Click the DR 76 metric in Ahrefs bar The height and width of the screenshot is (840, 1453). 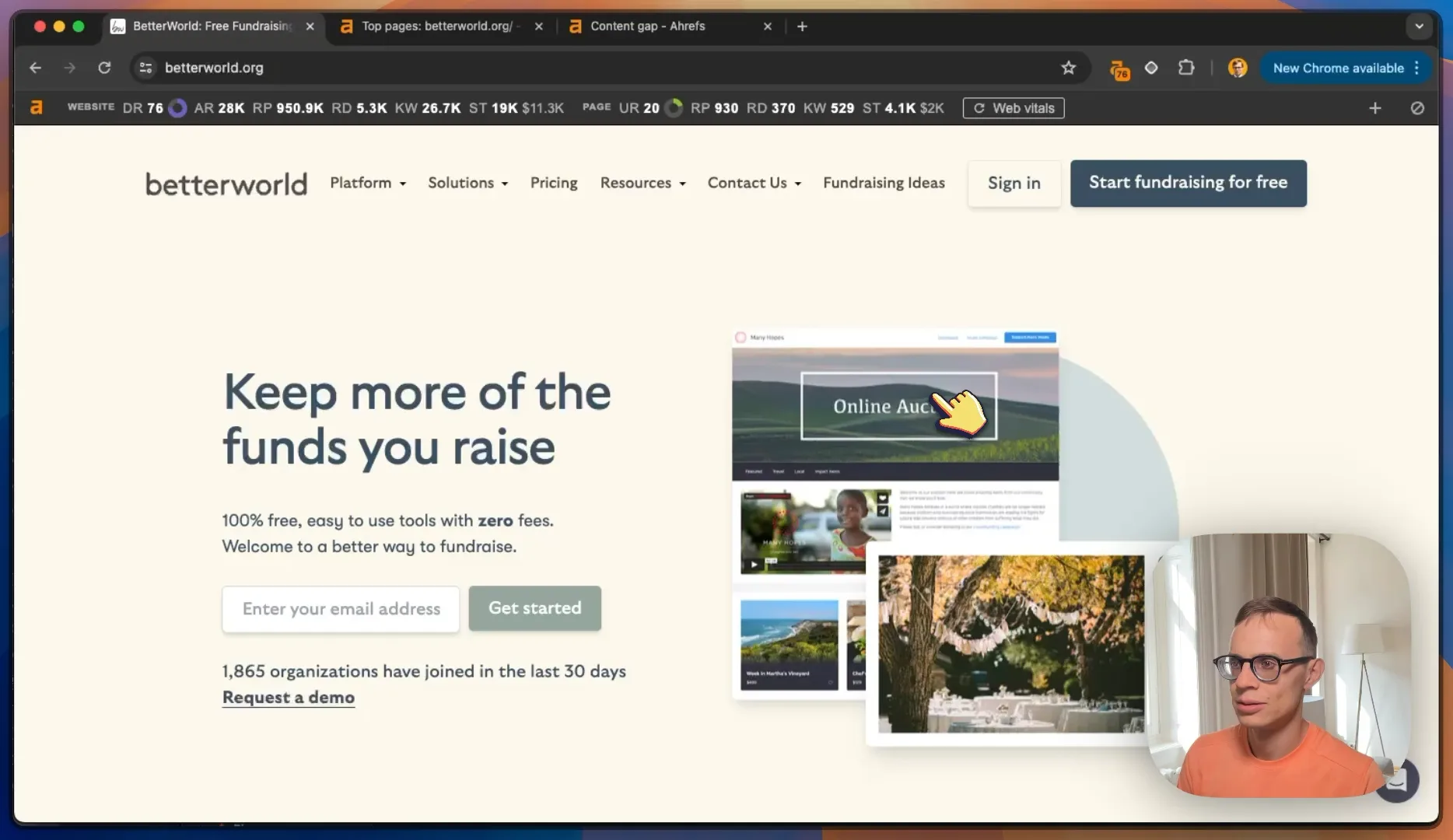tap(143, 108)
